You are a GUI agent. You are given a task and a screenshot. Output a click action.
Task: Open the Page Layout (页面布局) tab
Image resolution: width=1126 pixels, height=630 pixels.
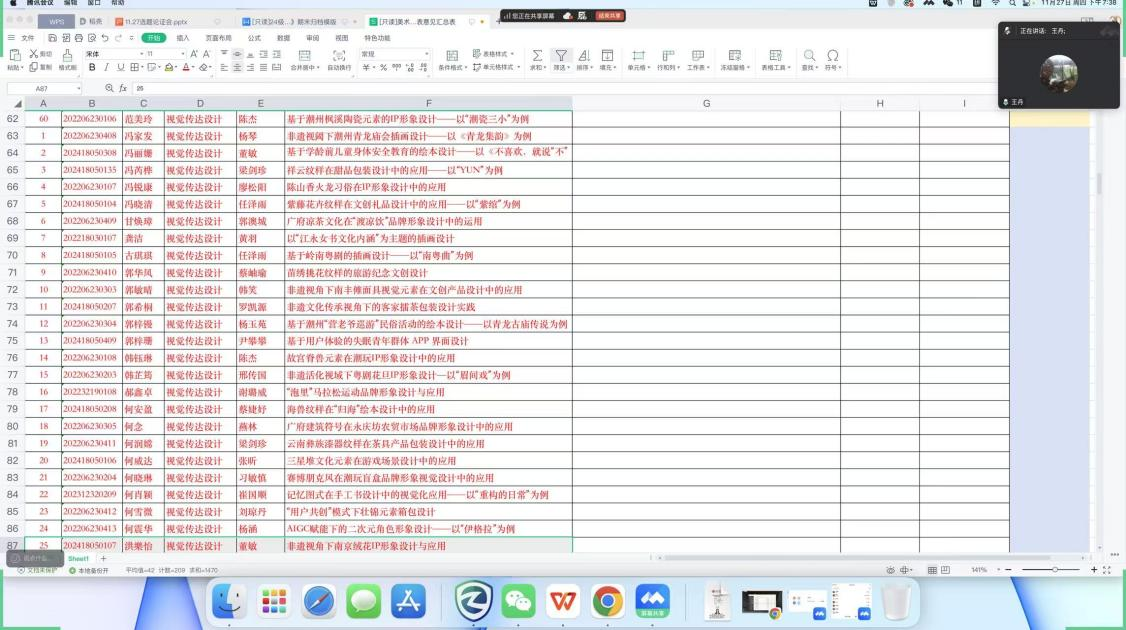point(218,38)
